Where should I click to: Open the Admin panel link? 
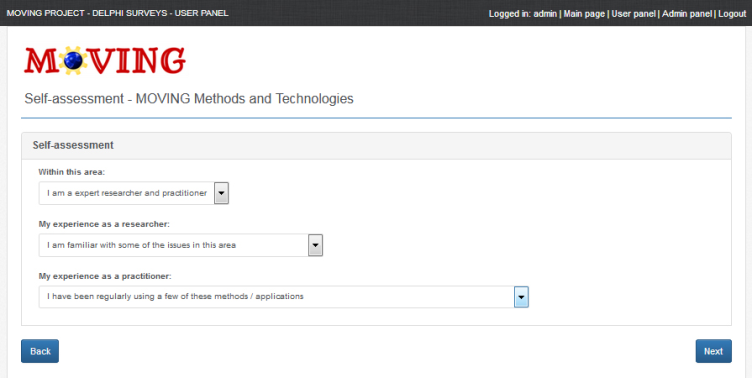[687, 14]
